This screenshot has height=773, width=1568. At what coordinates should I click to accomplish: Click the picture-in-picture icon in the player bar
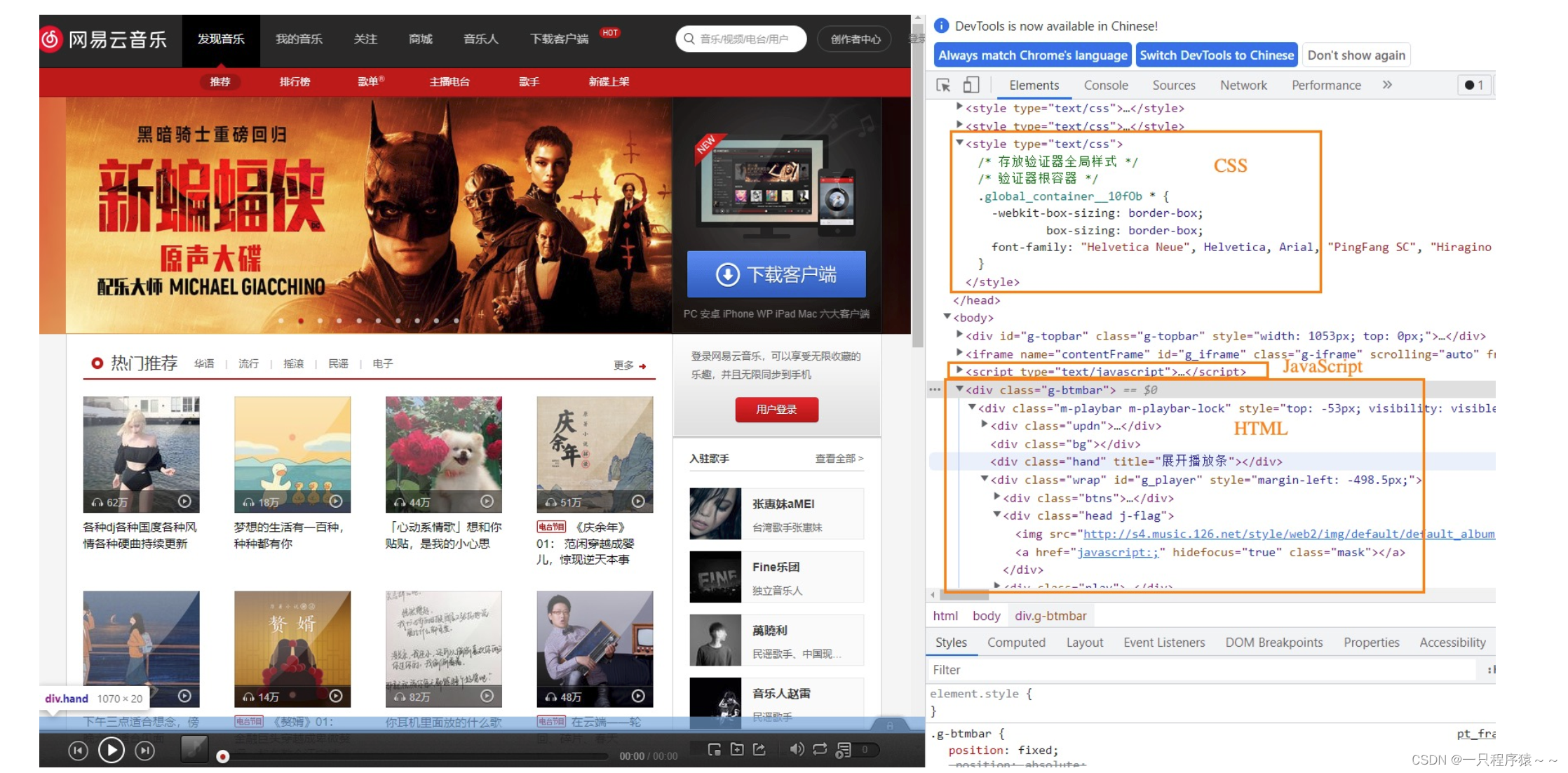coord(714,749)
